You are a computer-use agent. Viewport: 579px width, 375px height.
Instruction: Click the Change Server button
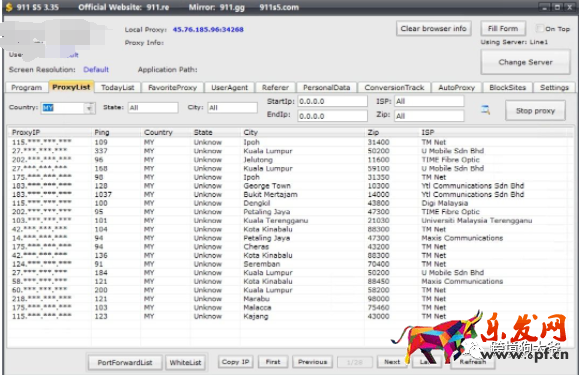(x=525, y=62)
